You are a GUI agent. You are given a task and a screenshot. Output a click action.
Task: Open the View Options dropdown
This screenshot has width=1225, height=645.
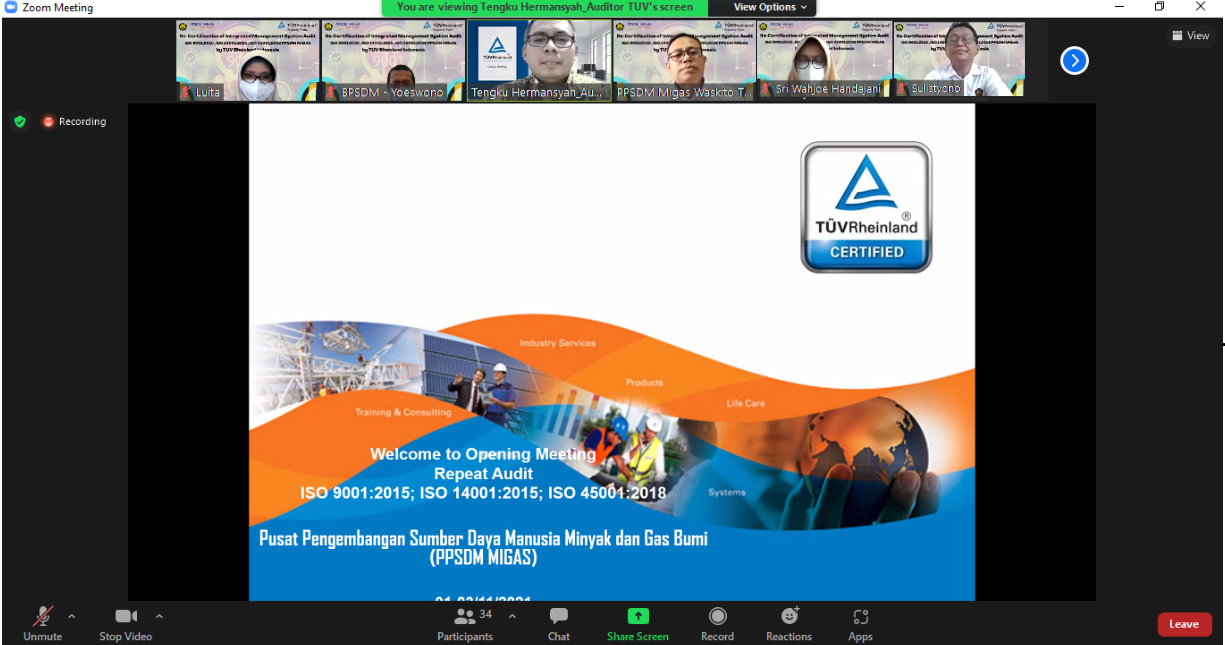click(x=765, y=7)
